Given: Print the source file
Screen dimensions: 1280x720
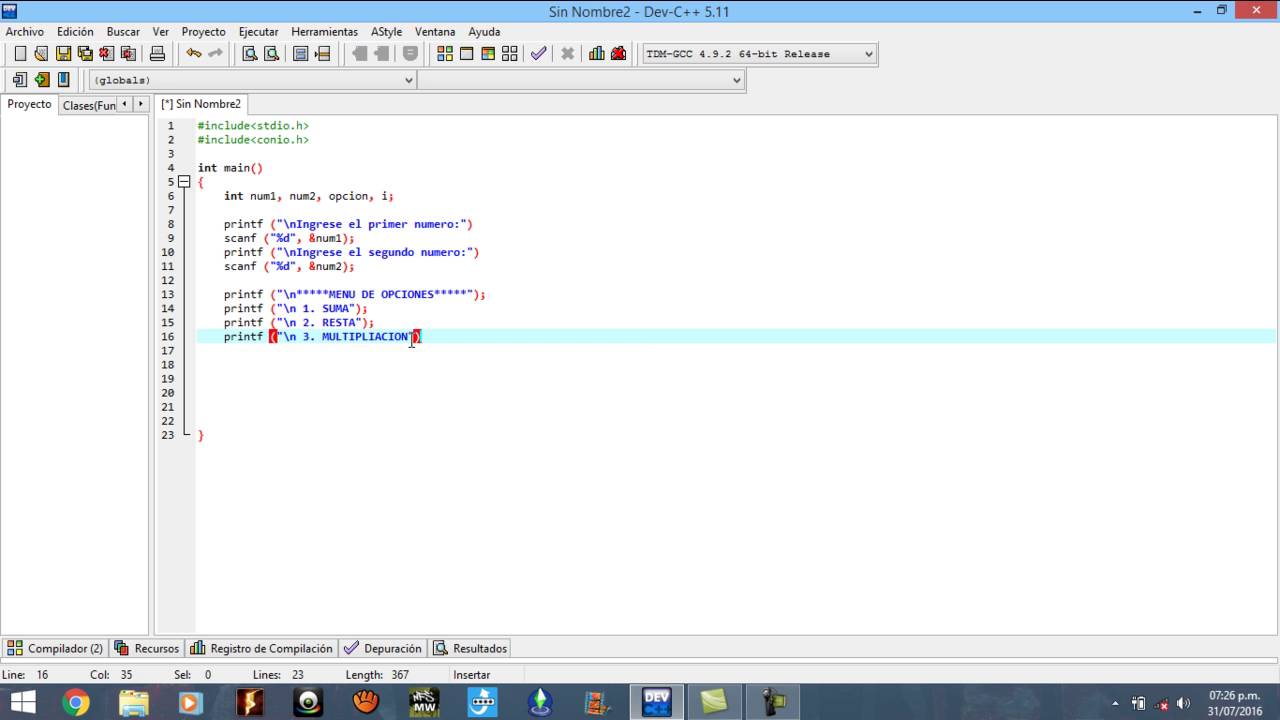Looking at the screenshot, I should click(157, 54).
